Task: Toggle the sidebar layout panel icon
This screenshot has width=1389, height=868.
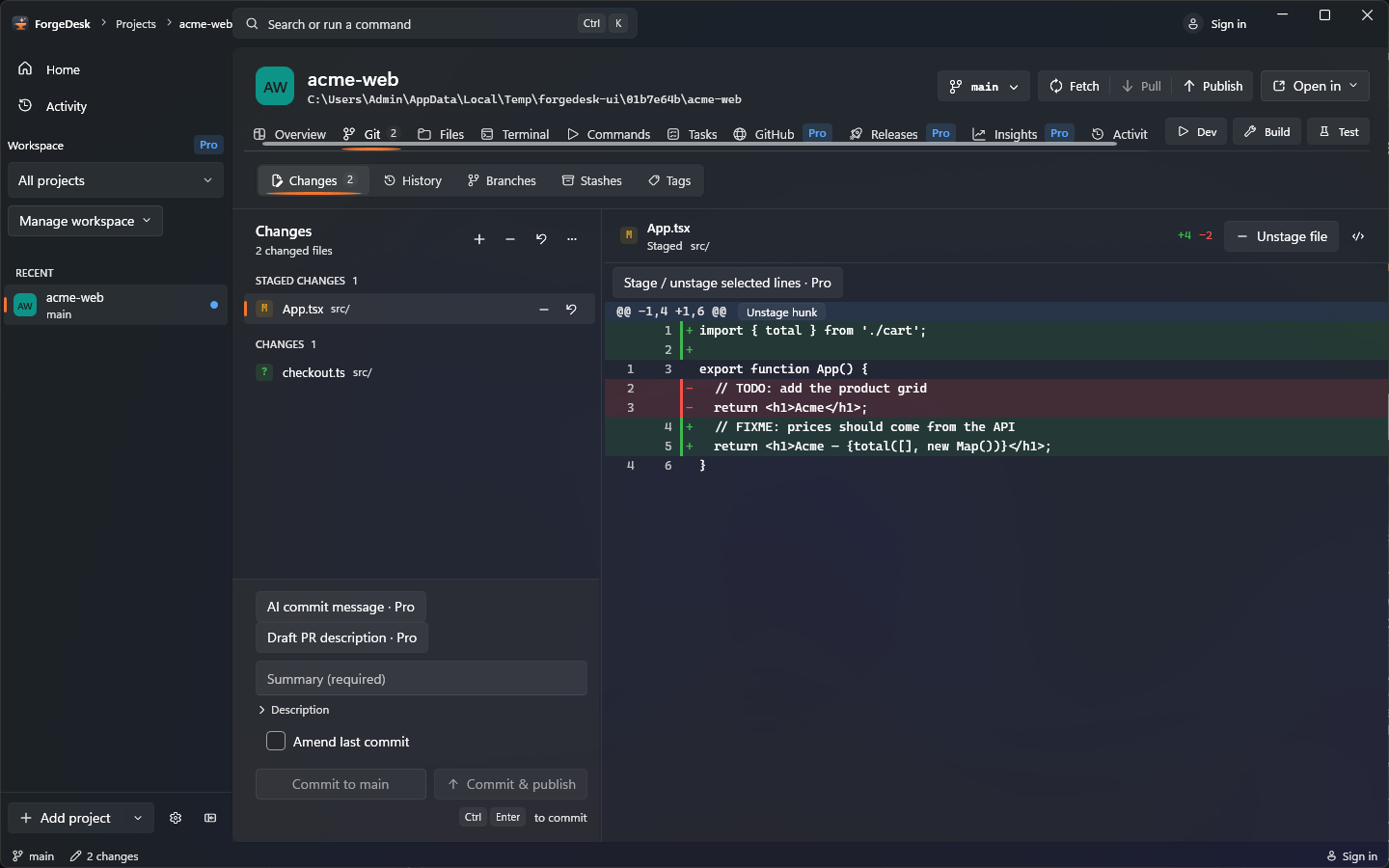Action: [x=210, y=818]
